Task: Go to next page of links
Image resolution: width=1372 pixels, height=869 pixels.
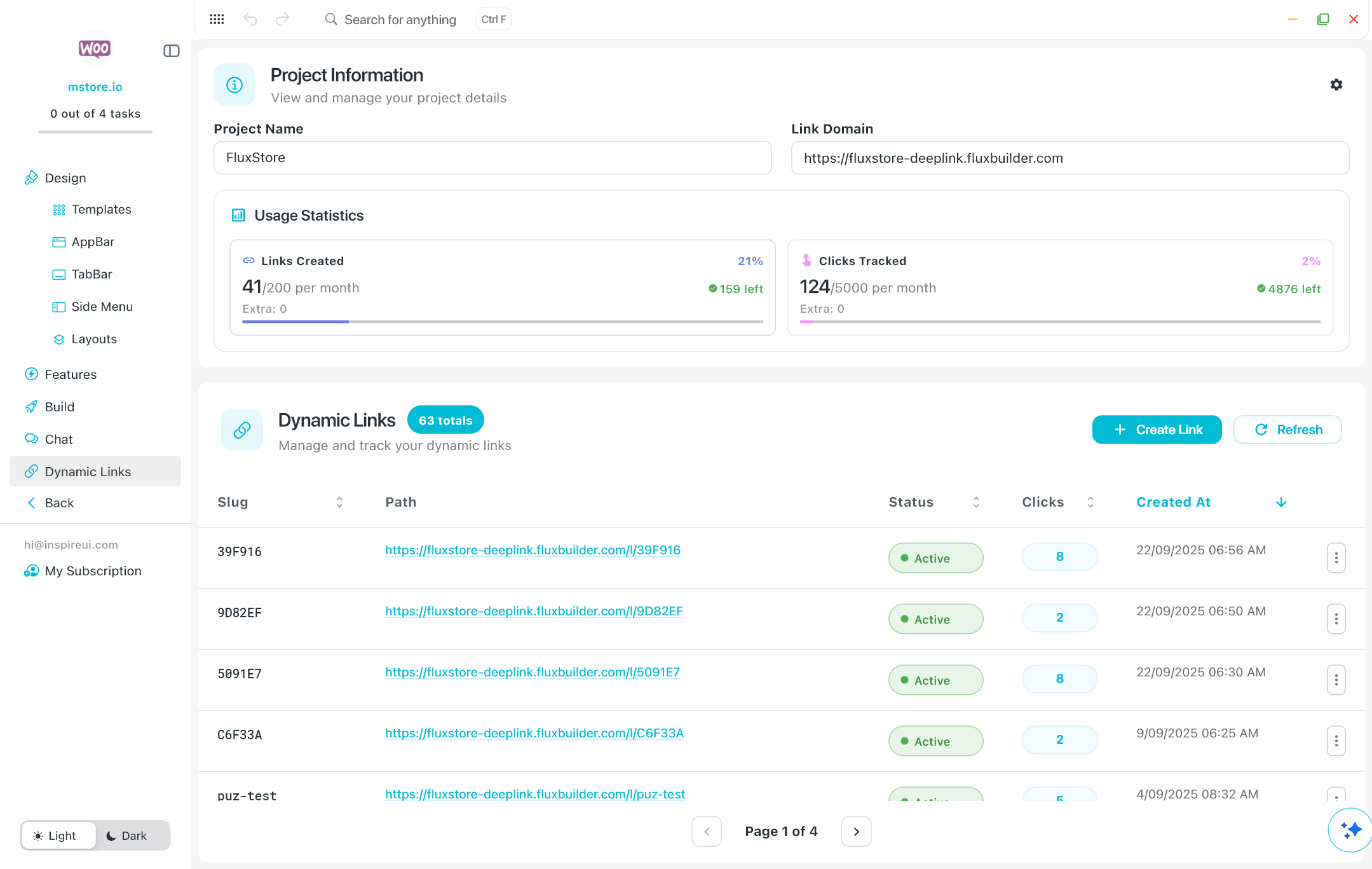Action: point(856,831)
